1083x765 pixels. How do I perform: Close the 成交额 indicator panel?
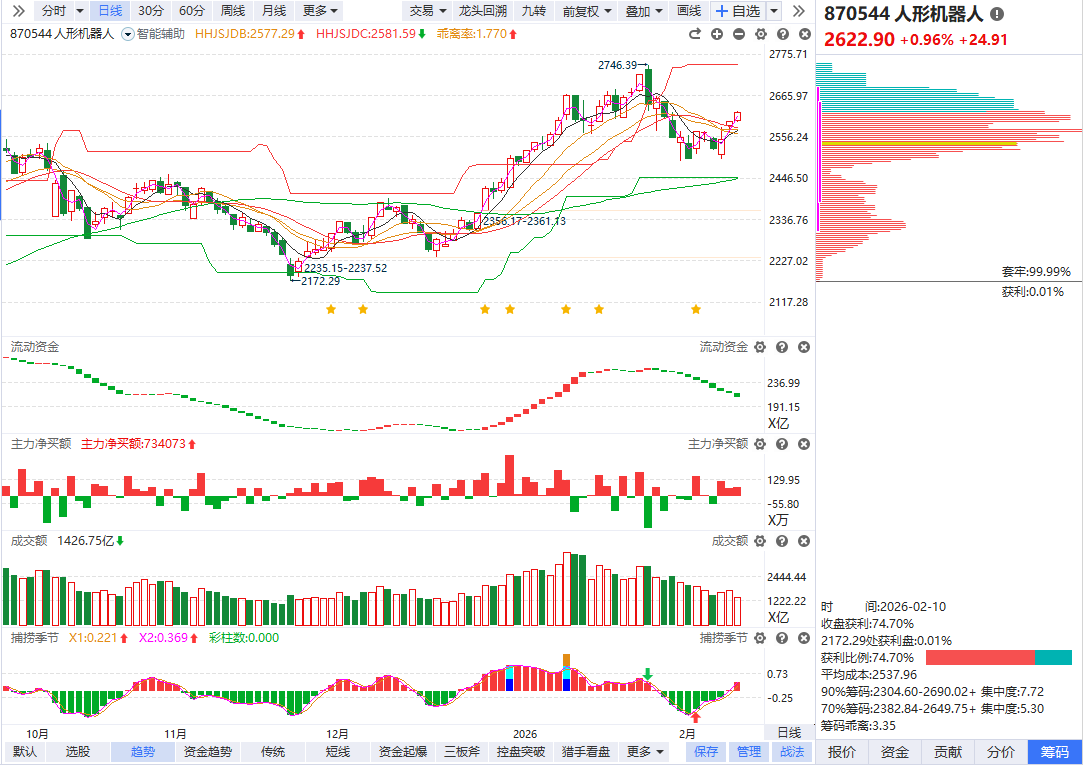click(804, 540)
